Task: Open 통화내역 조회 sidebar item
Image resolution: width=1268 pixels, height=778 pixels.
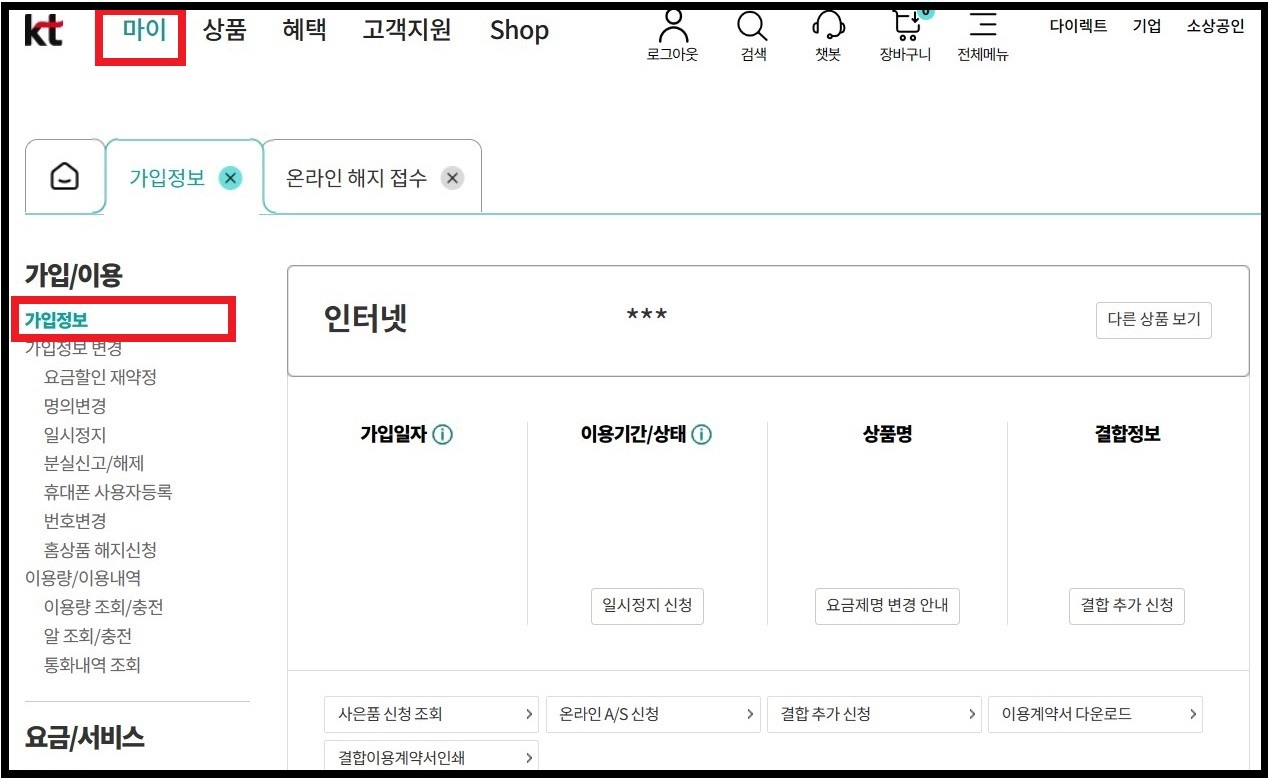Action: click(92, 665)
